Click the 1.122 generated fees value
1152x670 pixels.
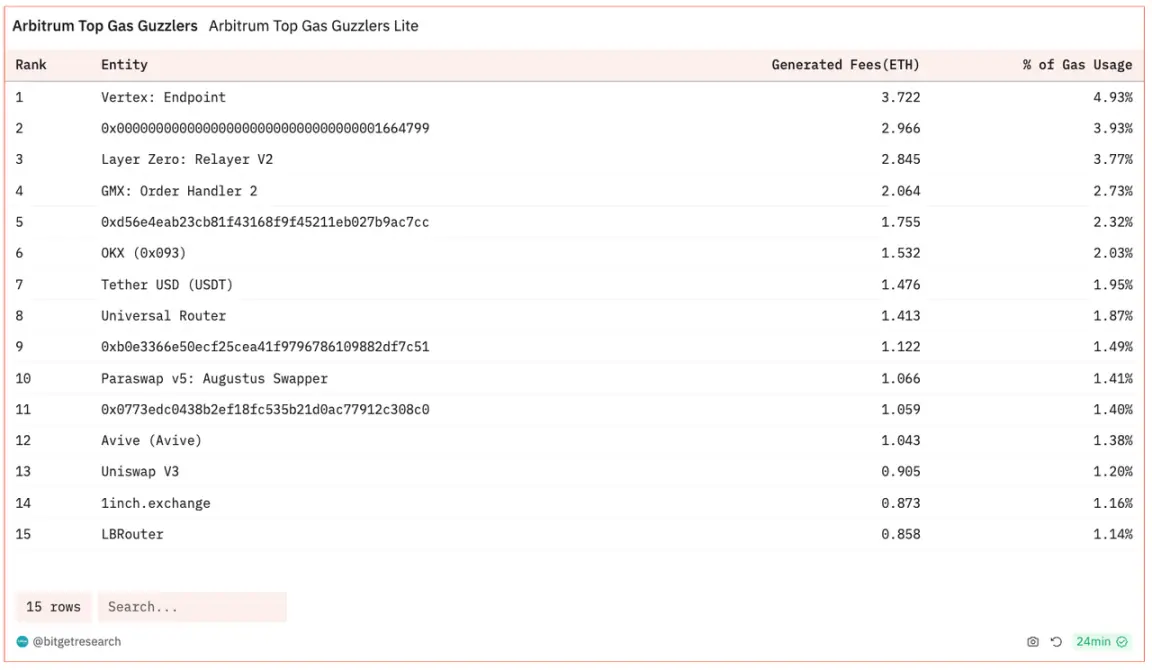click(901, 347)
